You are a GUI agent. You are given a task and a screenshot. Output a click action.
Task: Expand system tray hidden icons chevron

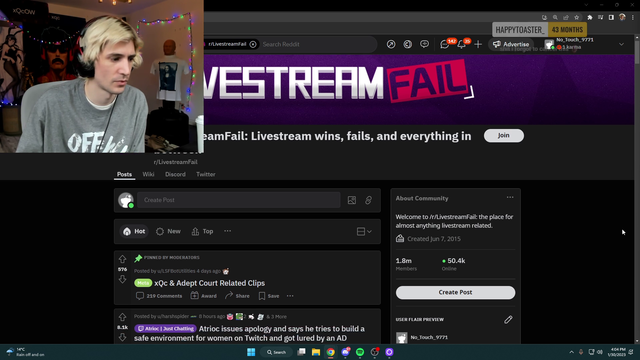click(571, 352)
